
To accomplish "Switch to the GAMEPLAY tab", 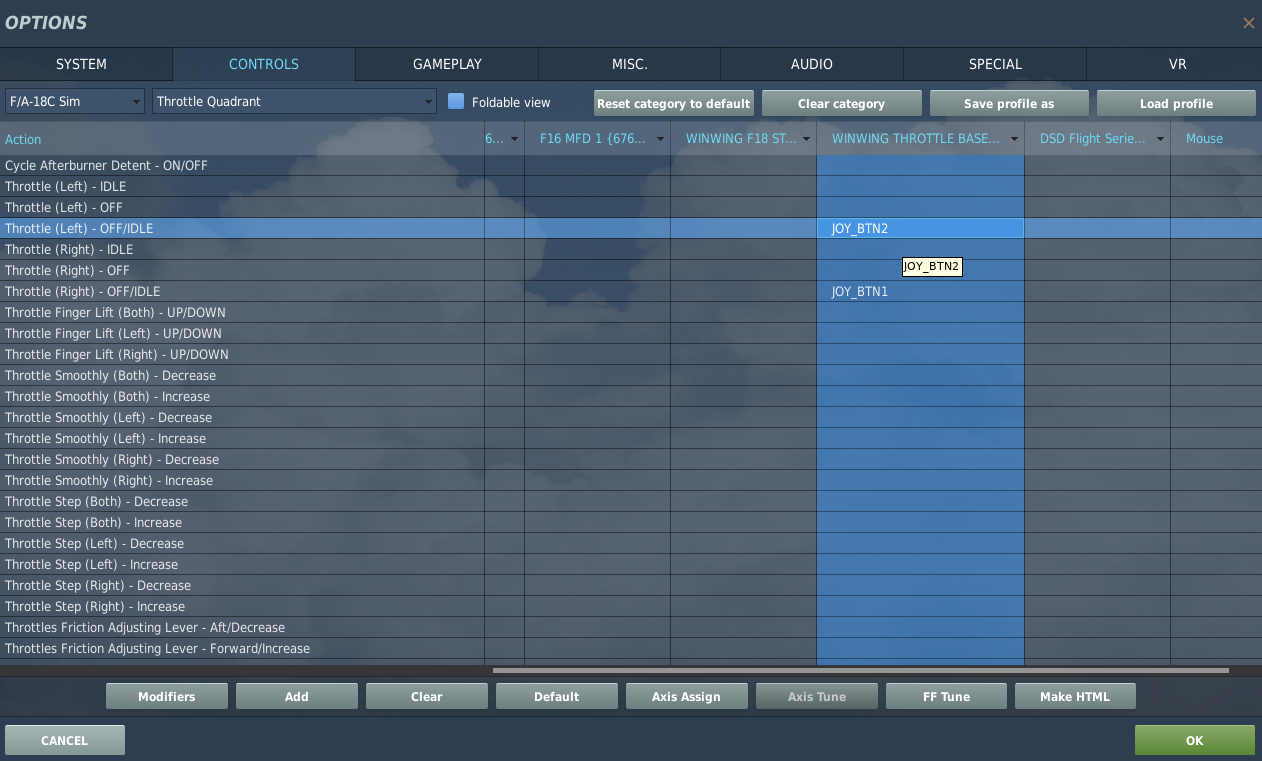I will click(447, 64).
